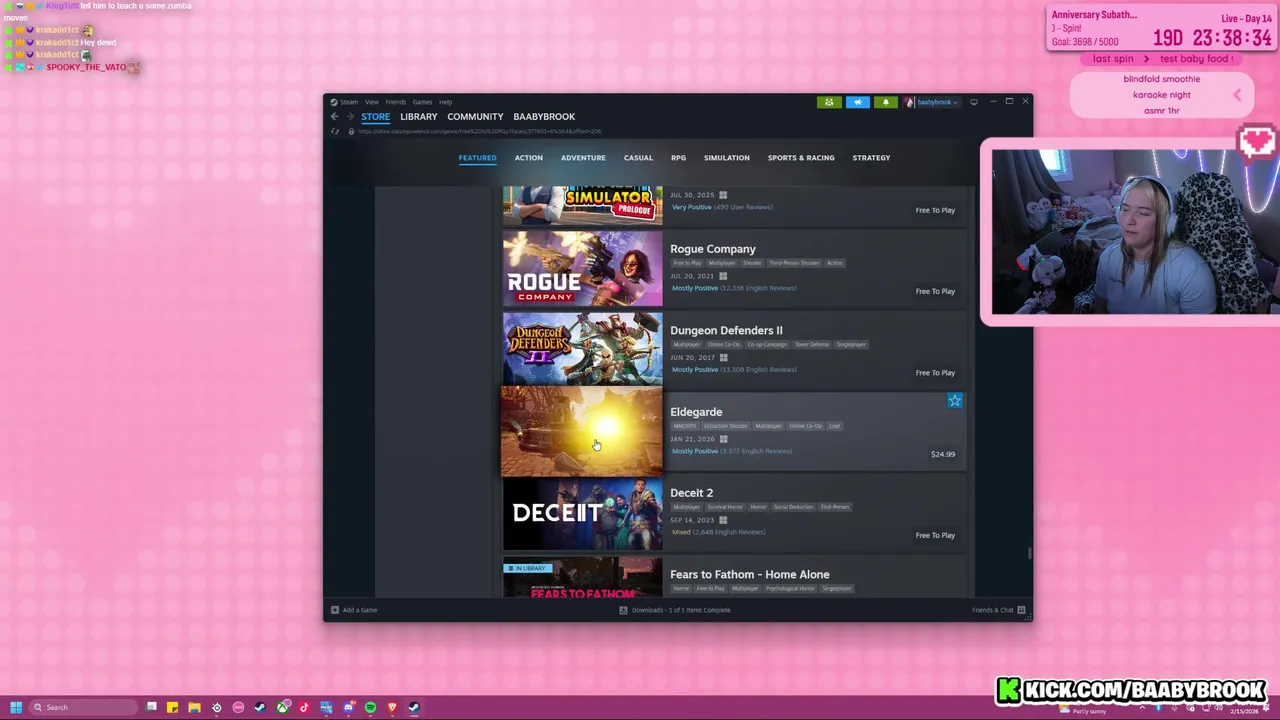Select the ACTION genre tab
1280x720 pixels.
tap(528, 158)
